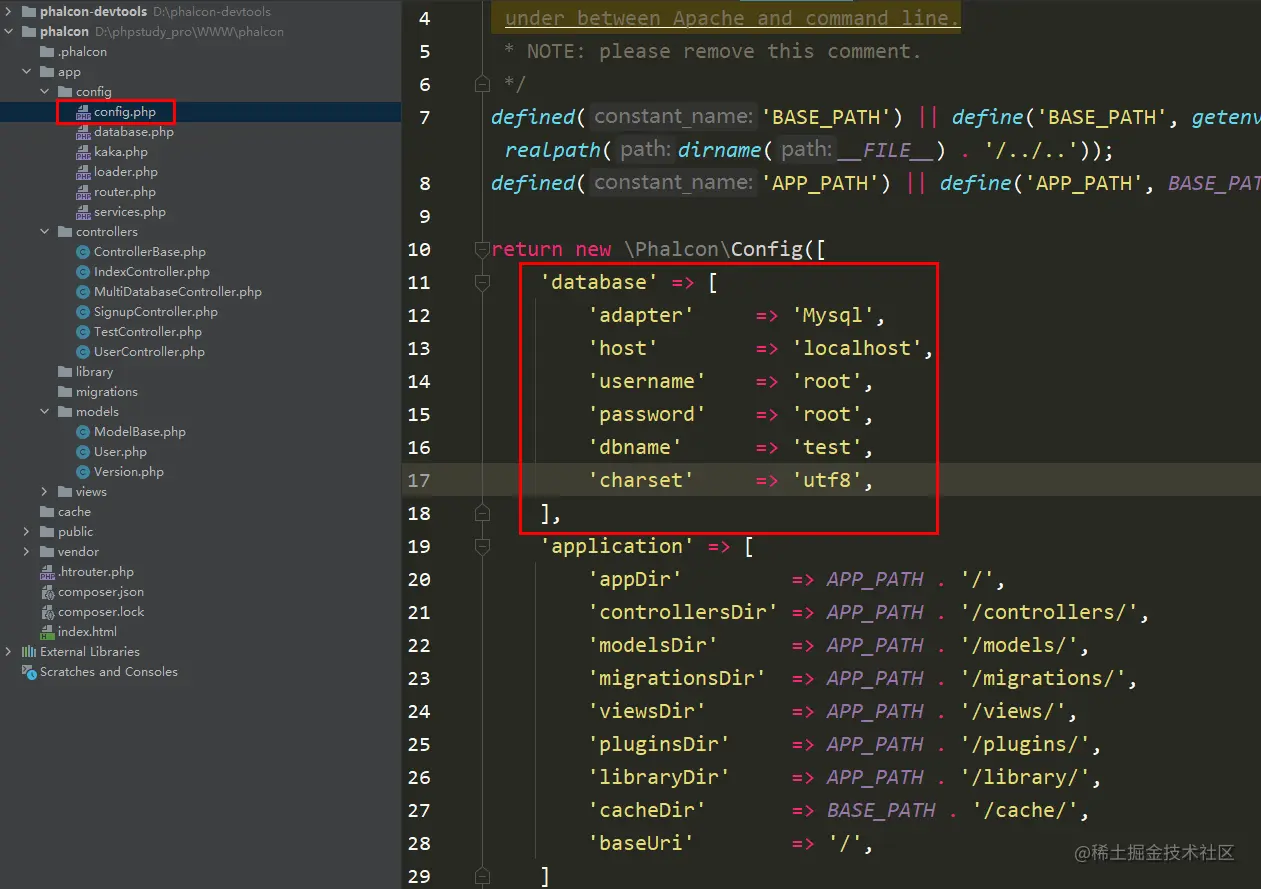
Task: Expand the vendor folder arrow
Action: click(x=27, y=552)
